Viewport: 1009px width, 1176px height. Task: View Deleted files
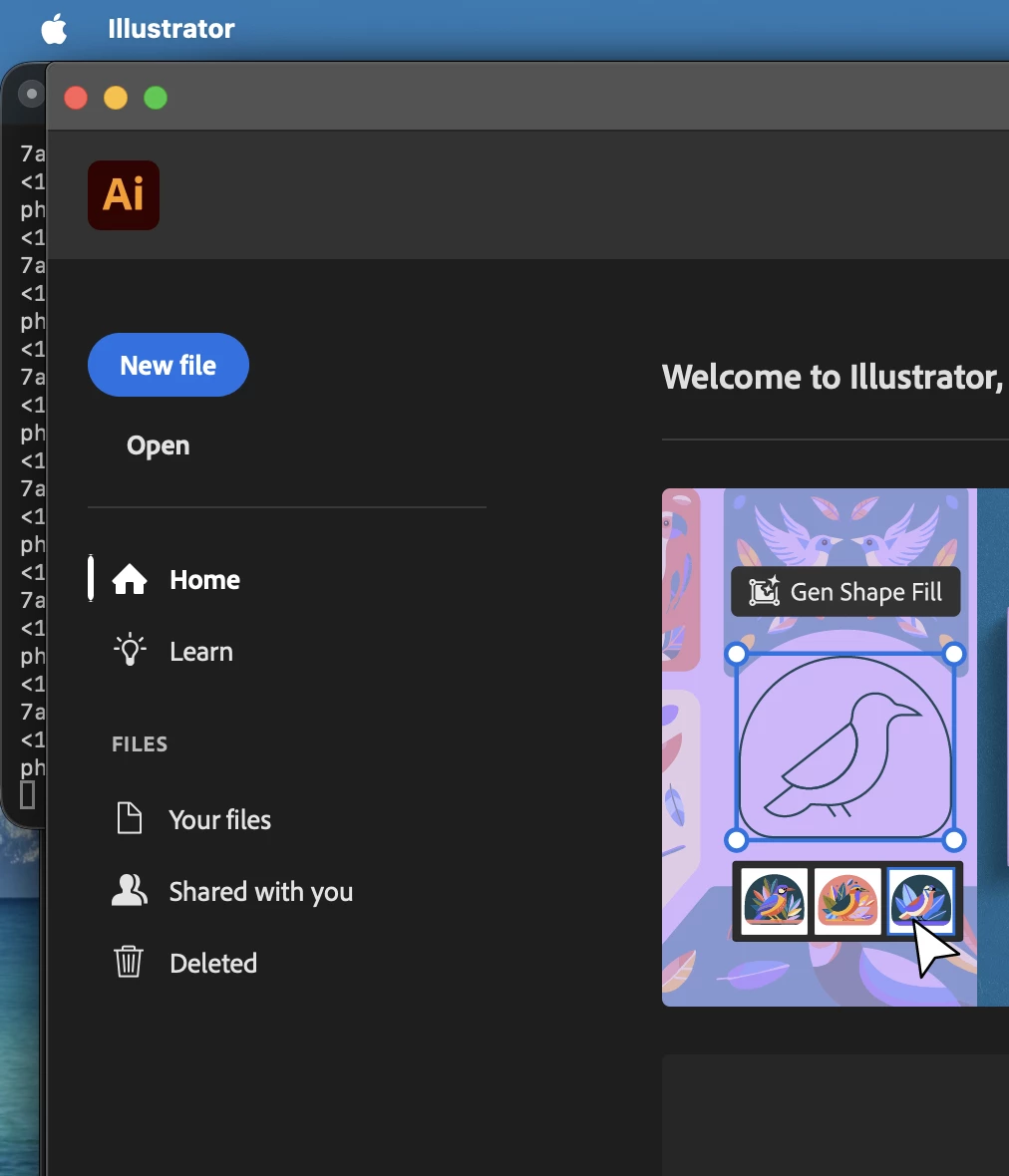[213, 963]
